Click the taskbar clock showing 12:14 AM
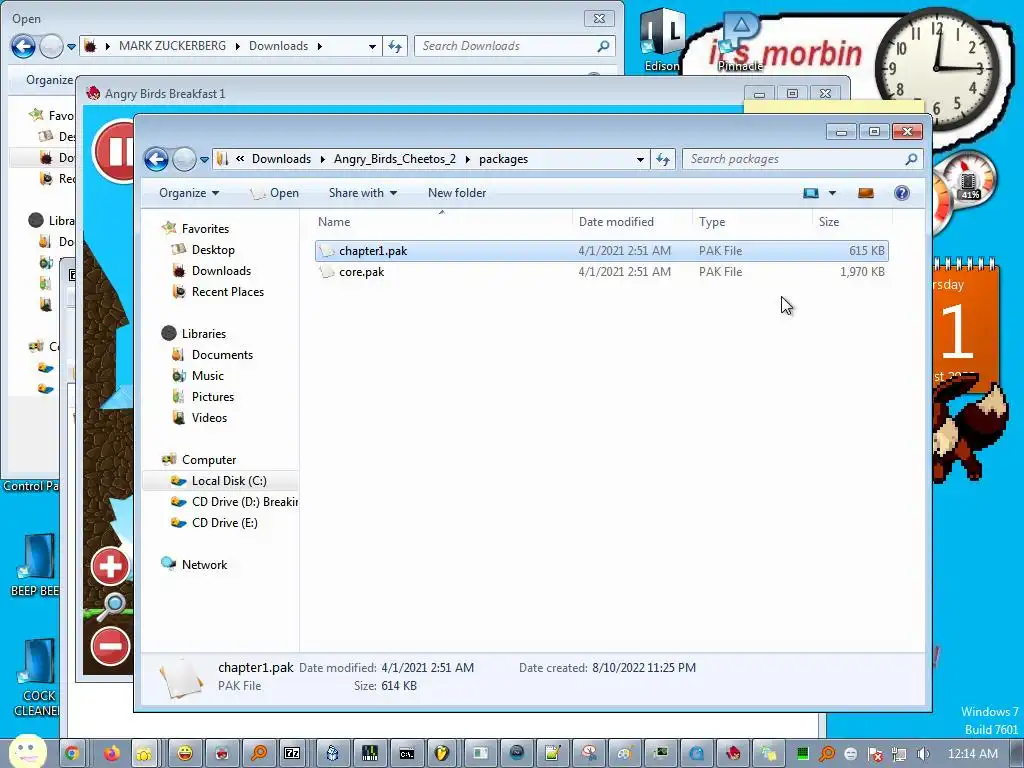This screenshot has width=1024, height=768. pyautogui.click(x=972, y=754)
